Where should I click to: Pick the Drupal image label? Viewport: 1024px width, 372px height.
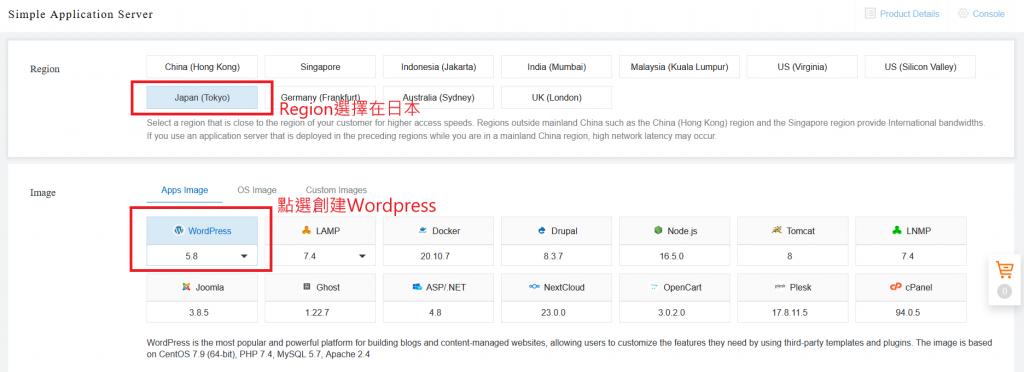564,231
